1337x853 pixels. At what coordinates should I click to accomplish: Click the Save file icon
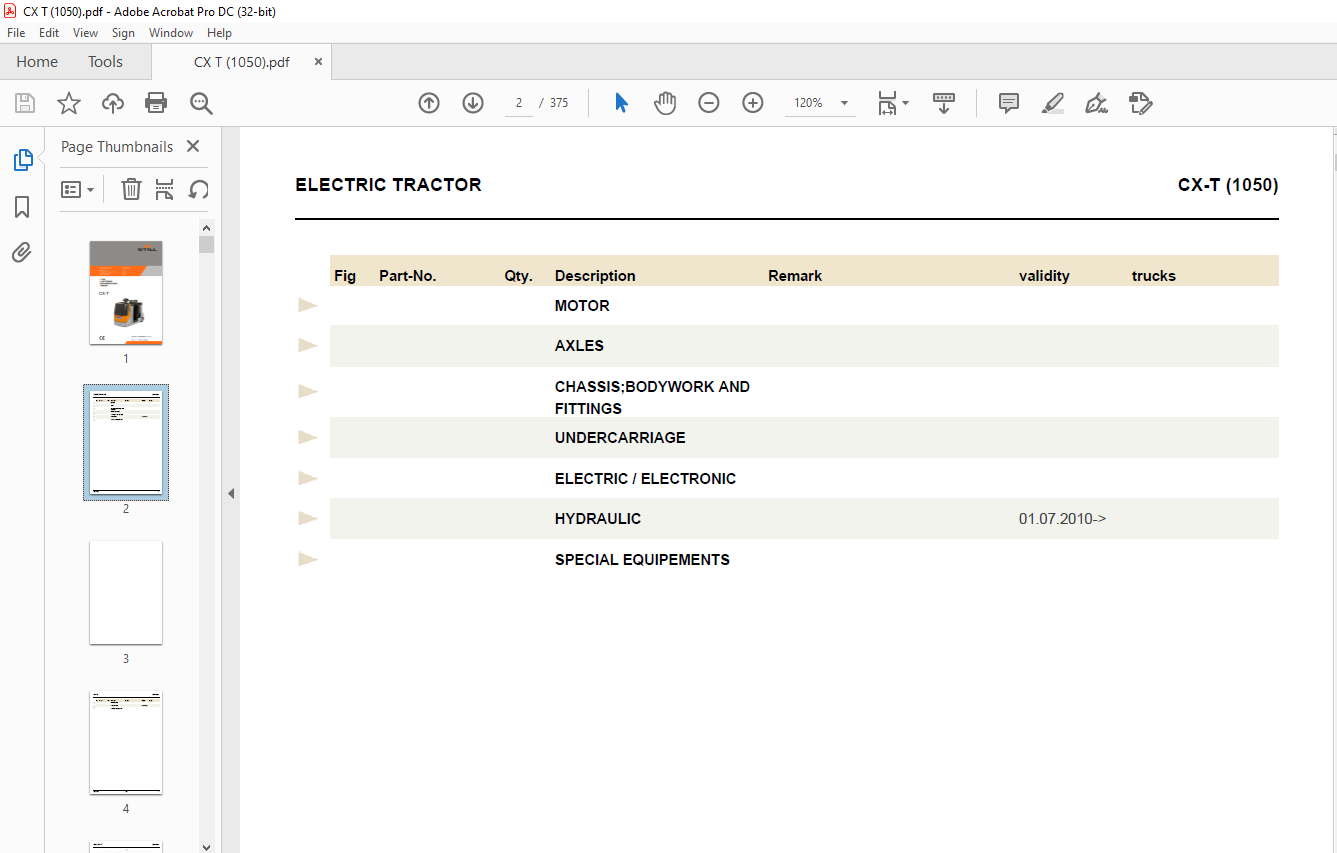(25, 103)
